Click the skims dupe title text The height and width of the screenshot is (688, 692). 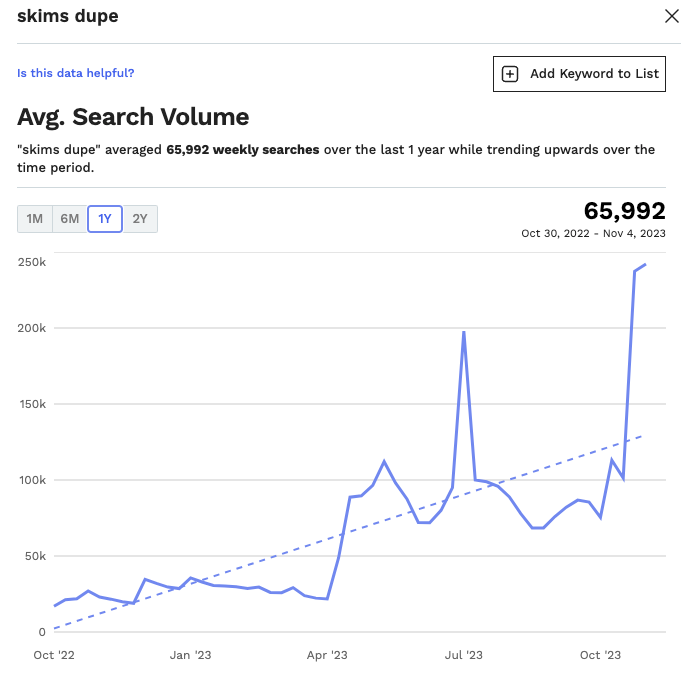click(68, 16)
